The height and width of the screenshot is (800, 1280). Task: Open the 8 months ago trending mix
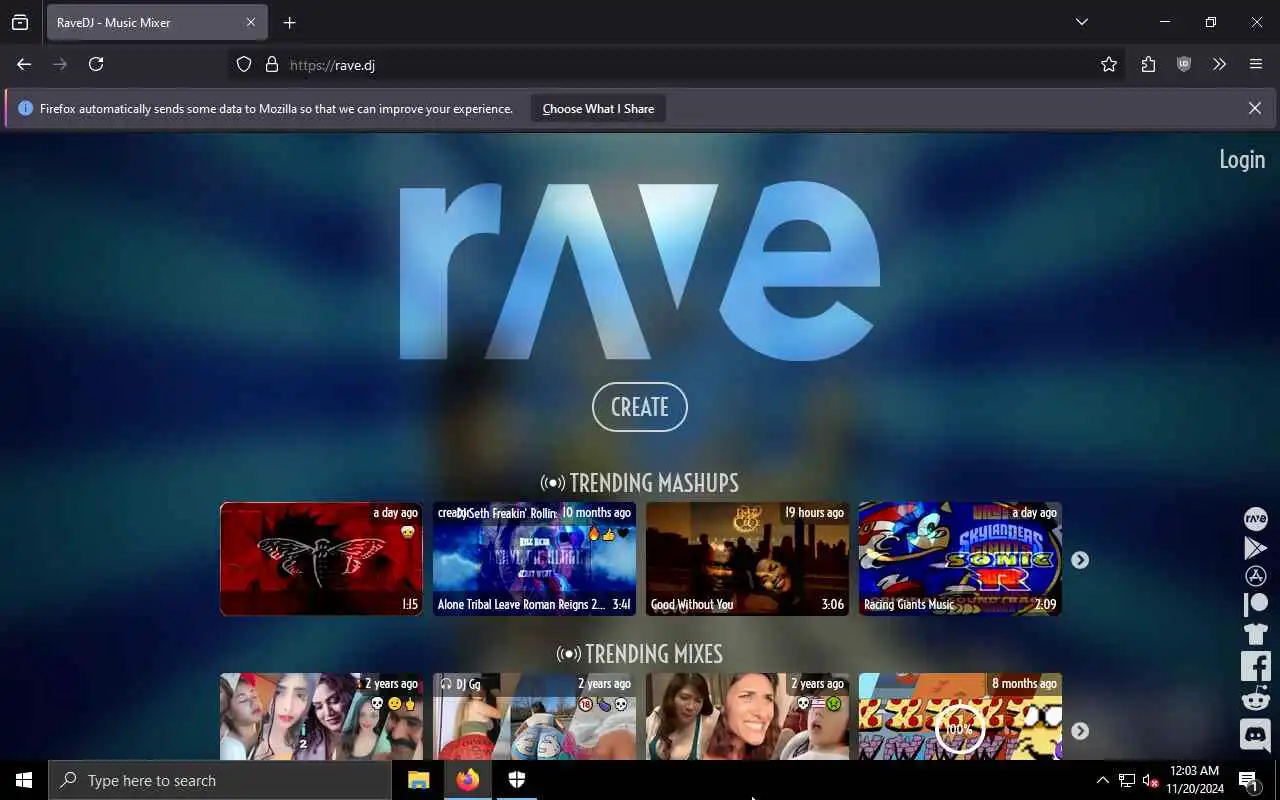click(x=960, y=716)
